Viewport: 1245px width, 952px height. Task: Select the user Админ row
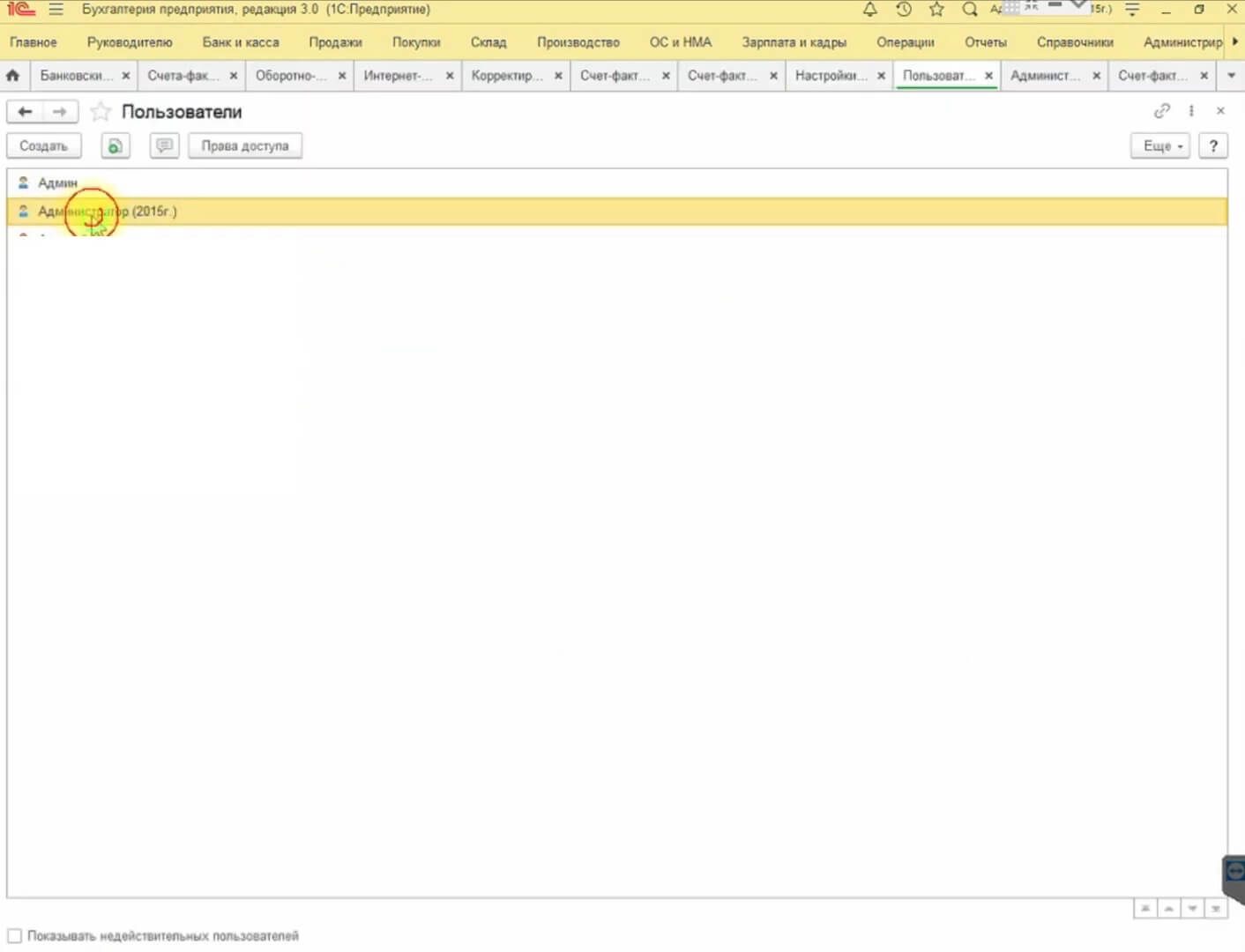pos(617,182)
